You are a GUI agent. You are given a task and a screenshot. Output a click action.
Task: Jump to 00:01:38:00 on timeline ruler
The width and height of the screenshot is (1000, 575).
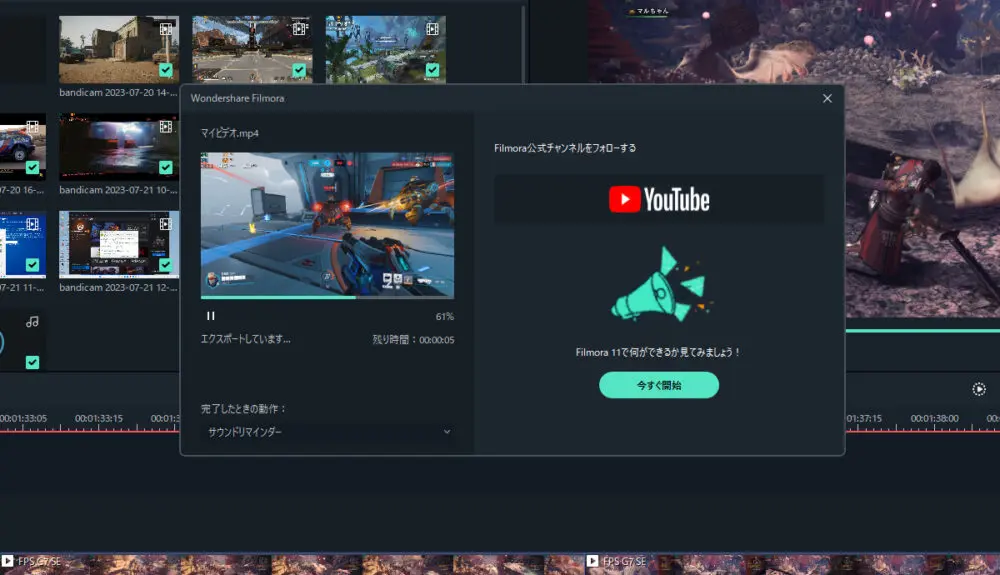(x=934, y=419)
